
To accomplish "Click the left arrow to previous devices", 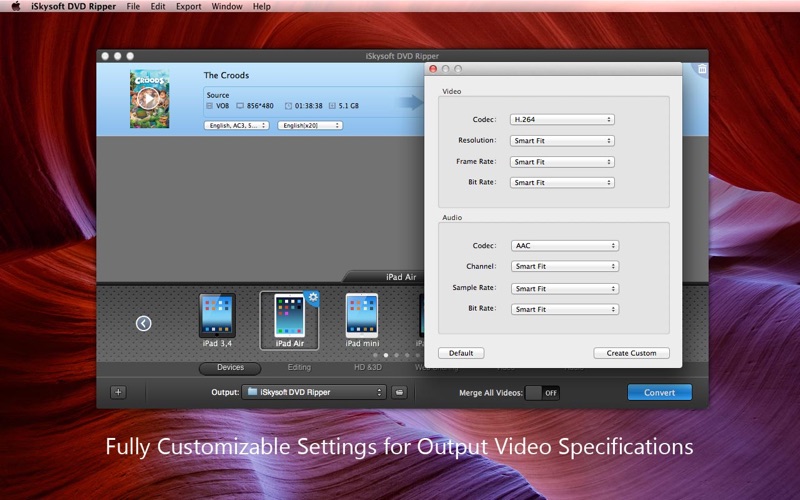I will tap(143, 323).
